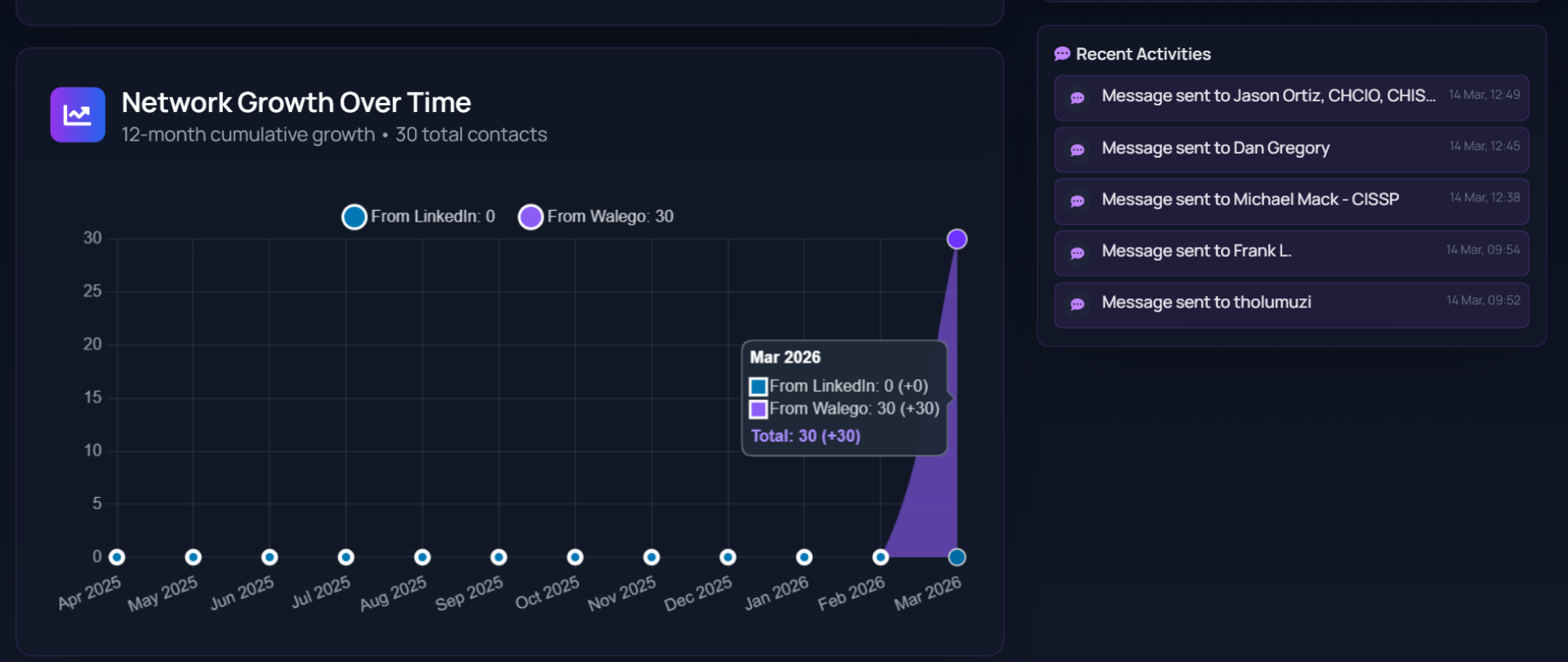
Task: Click the data point for Jan 2026
Action: coord(804,557)
